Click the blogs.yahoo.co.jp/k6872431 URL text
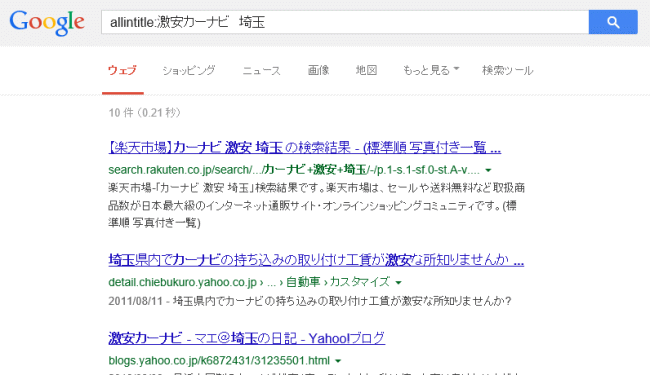This screenshot has width=650, height=375. pyautogui.click(x=219, y=360)
